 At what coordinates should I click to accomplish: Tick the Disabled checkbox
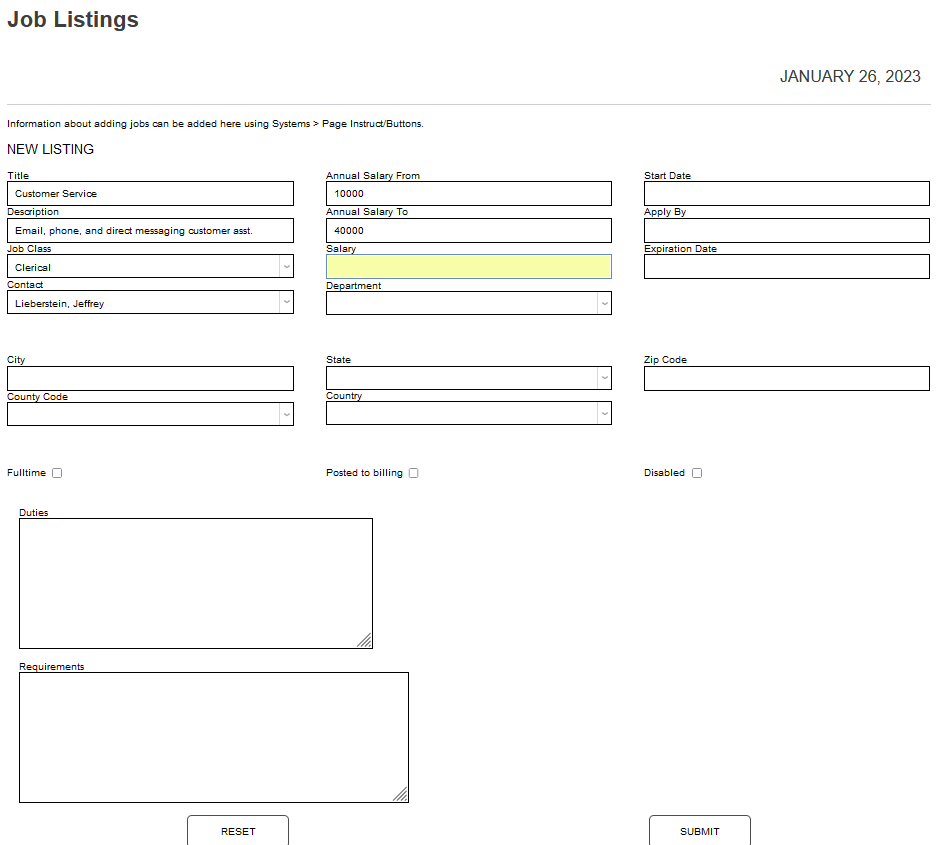point(697,473)
